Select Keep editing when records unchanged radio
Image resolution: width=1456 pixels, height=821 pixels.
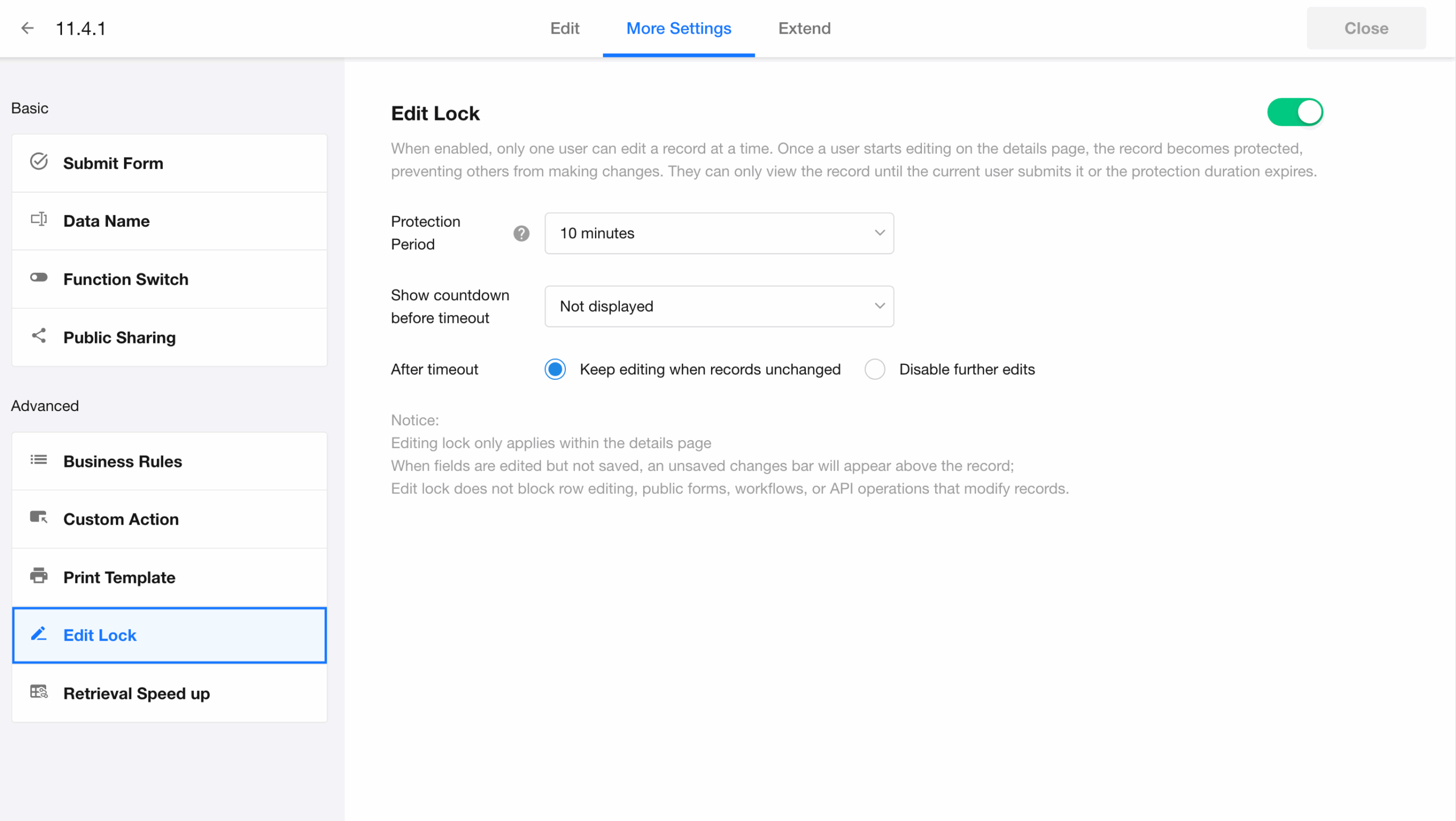click(555, 369)
